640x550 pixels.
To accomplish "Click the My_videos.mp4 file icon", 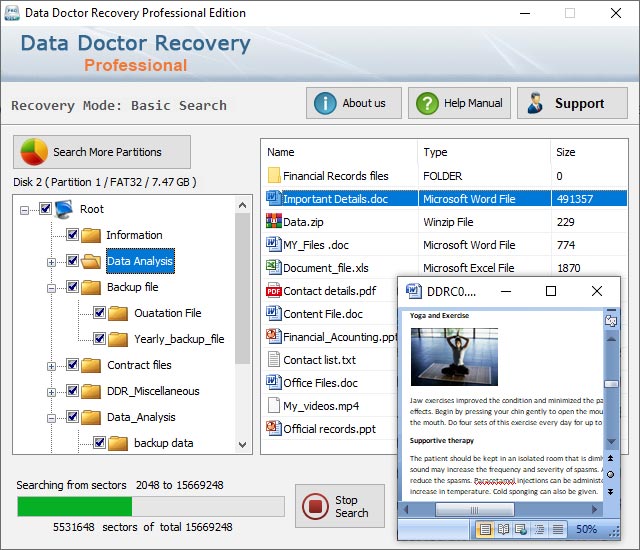I will (273, 406).
